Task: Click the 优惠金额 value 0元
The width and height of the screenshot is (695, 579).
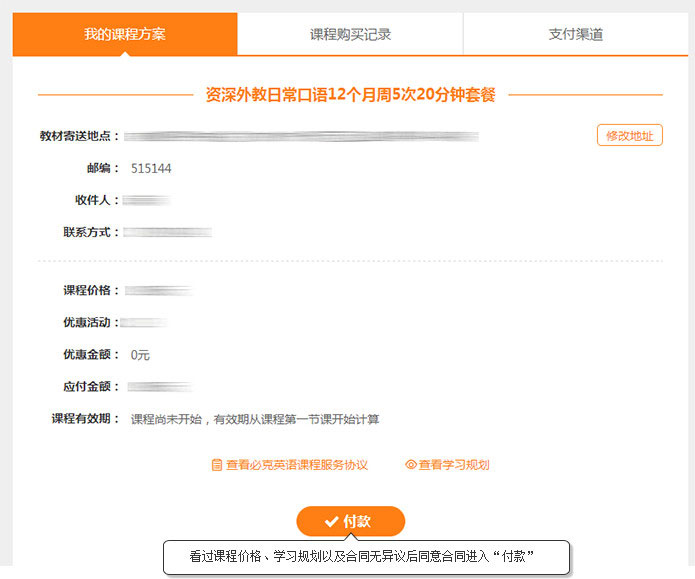Action: pyautogui.click(x=141, y=355)
